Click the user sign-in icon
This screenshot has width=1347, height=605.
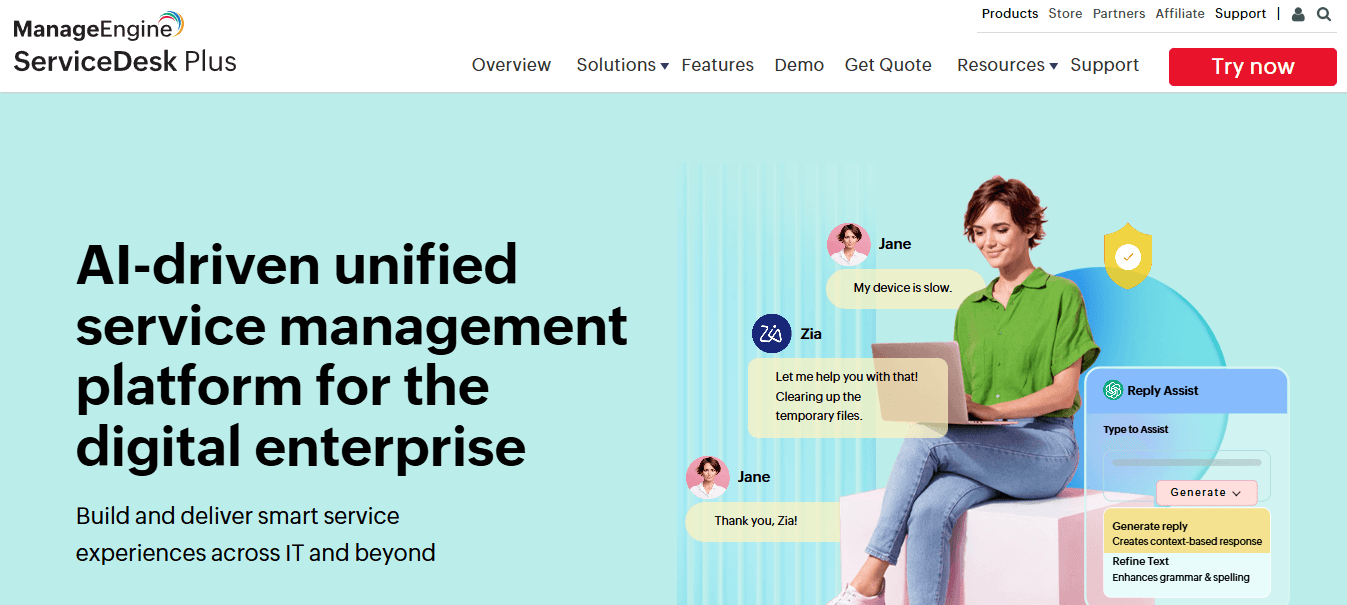[1298, 13]
